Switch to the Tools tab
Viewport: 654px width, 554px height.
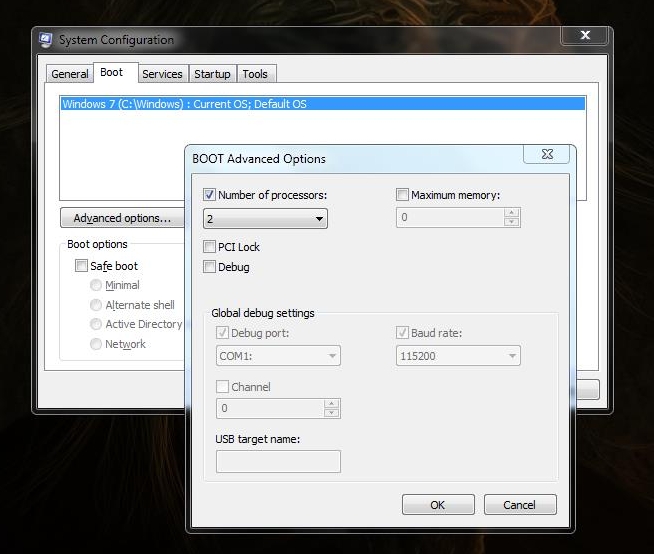click(256, 74)
